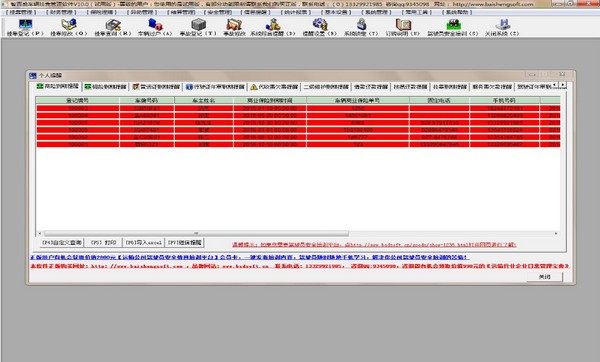Select the row with 登记编号 100001
Screen dimensions: 600x362
click(298, 144)
